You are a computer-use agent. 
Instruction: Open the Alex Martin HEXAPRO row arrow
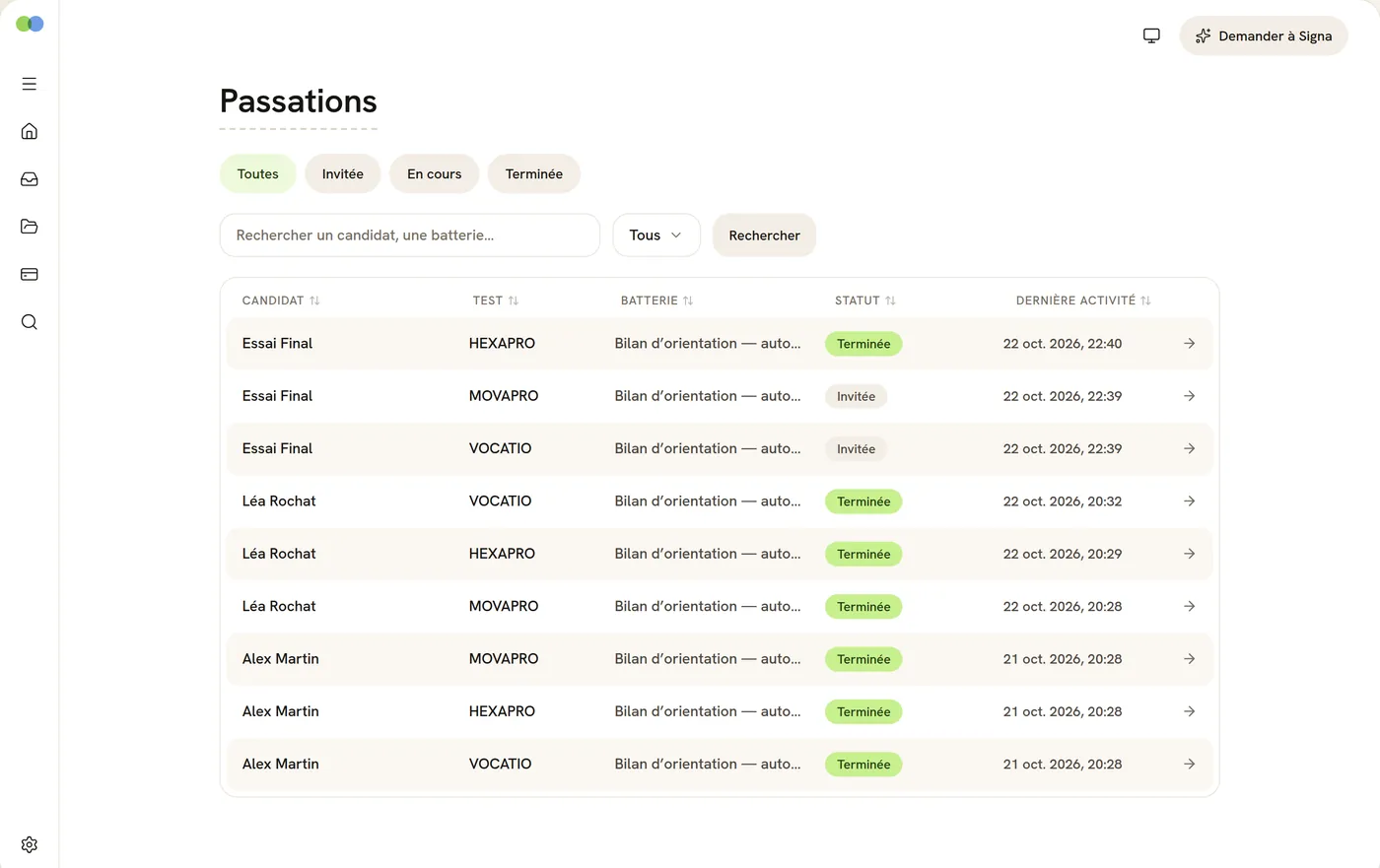[x=1190, y=711]
